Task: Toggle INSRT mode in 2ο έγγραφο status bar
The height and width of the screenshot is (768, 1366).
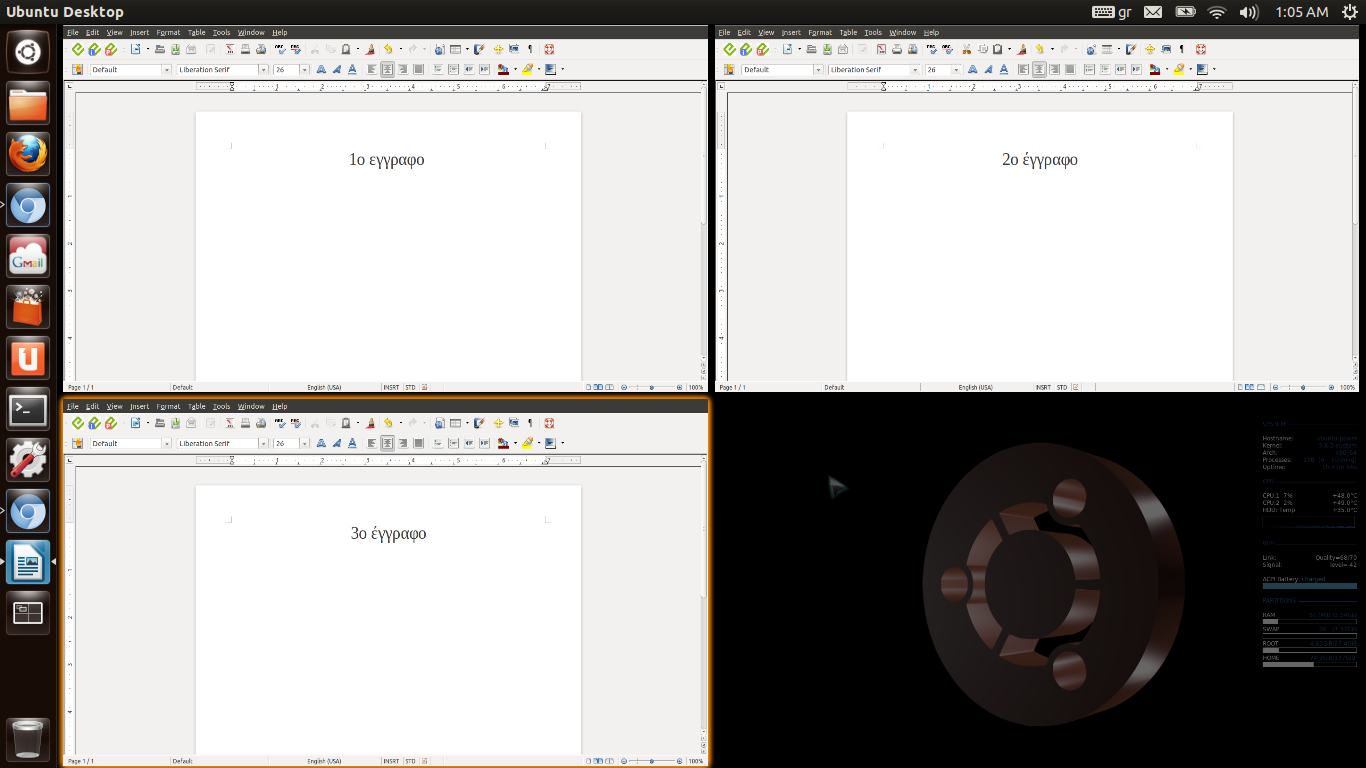Action: tap(1043, 387)
